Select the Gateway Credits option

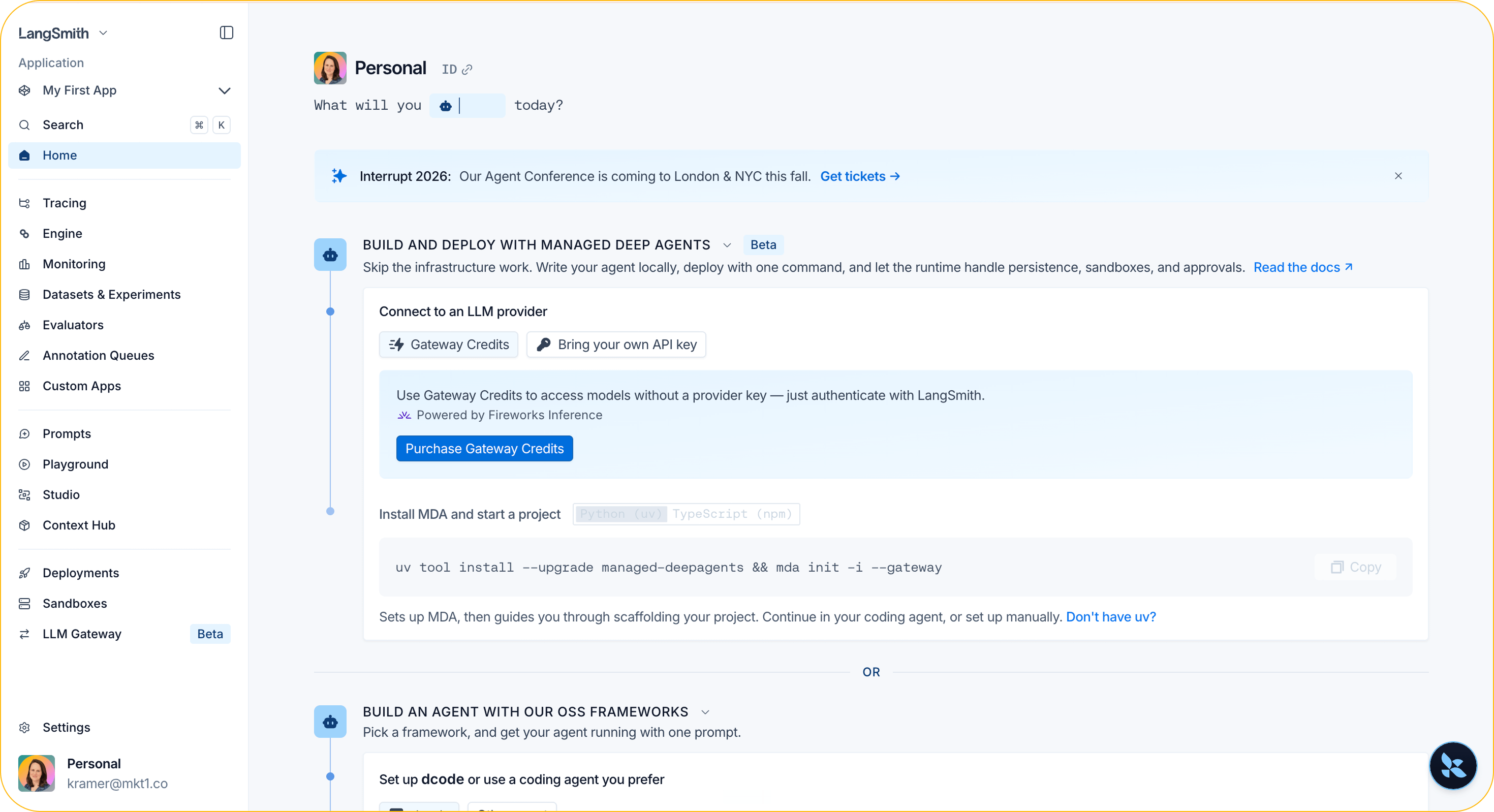pyautogui.click(x=448, y=345)
